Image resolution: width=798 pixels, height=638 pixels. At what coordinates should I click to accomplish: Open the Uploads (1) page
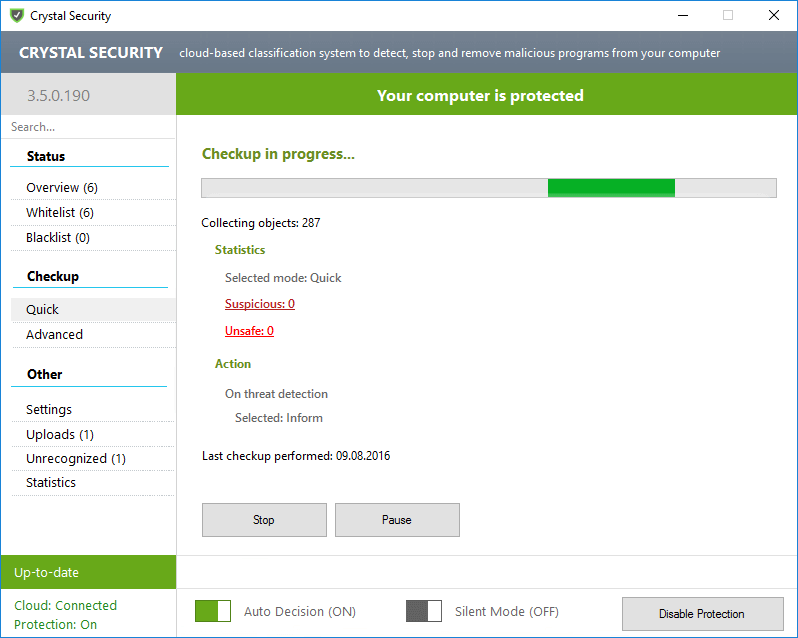coord(93,434)
